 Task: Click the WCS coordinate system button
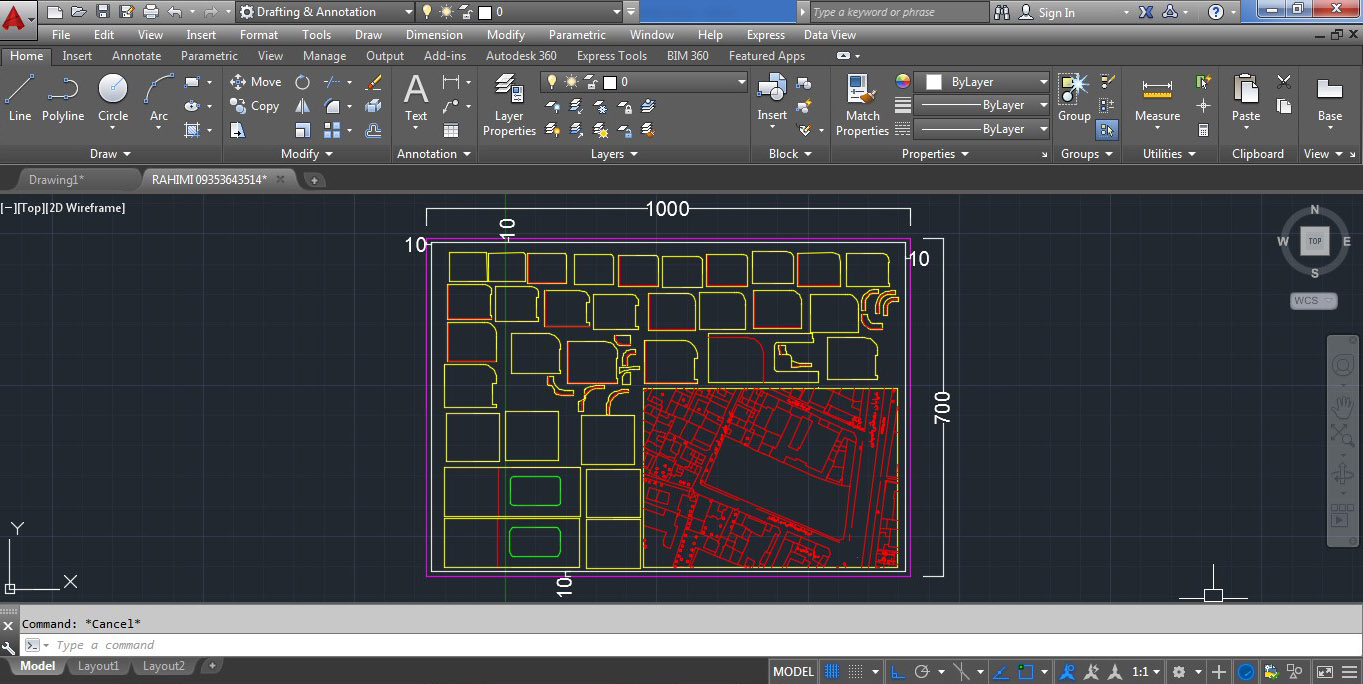tap(1313, 301)
